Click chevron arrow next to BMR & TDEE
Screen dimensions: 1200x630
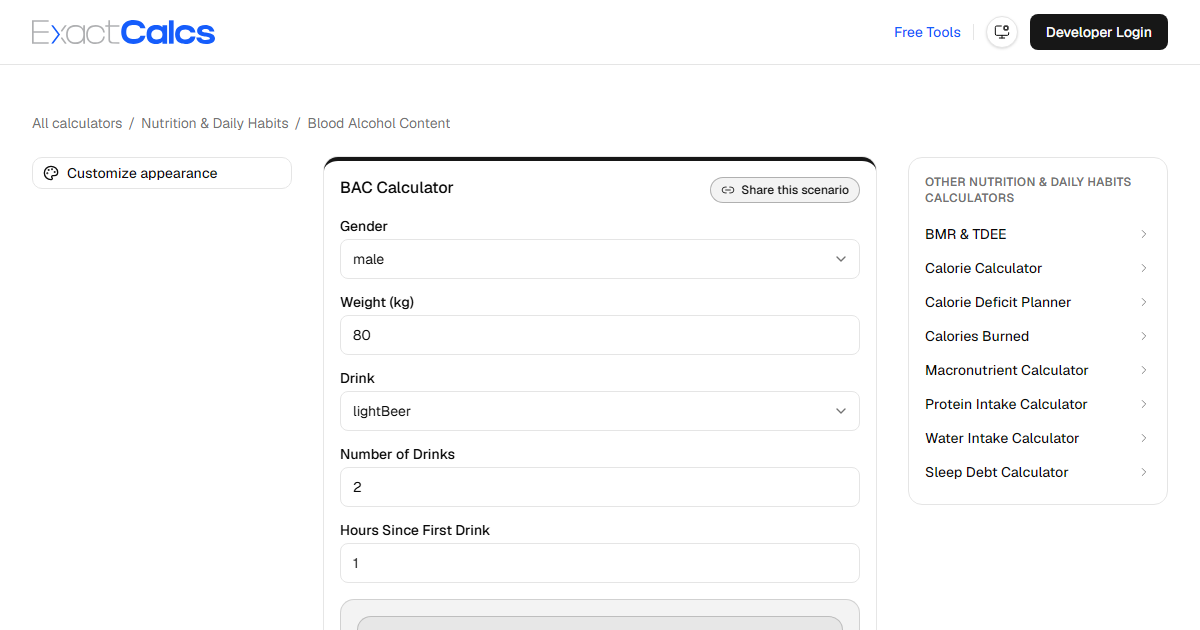tap(1144, 234)
